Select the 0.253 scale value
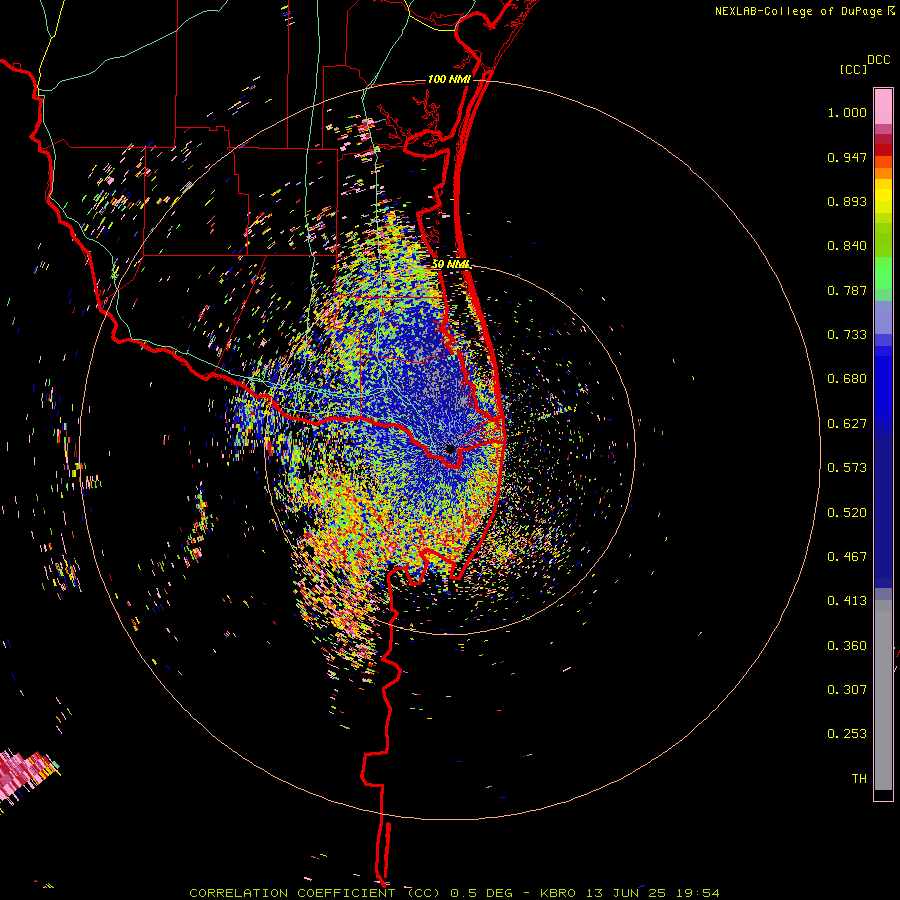The width and height of the screenshot is (900, 900). coord(847,734)
